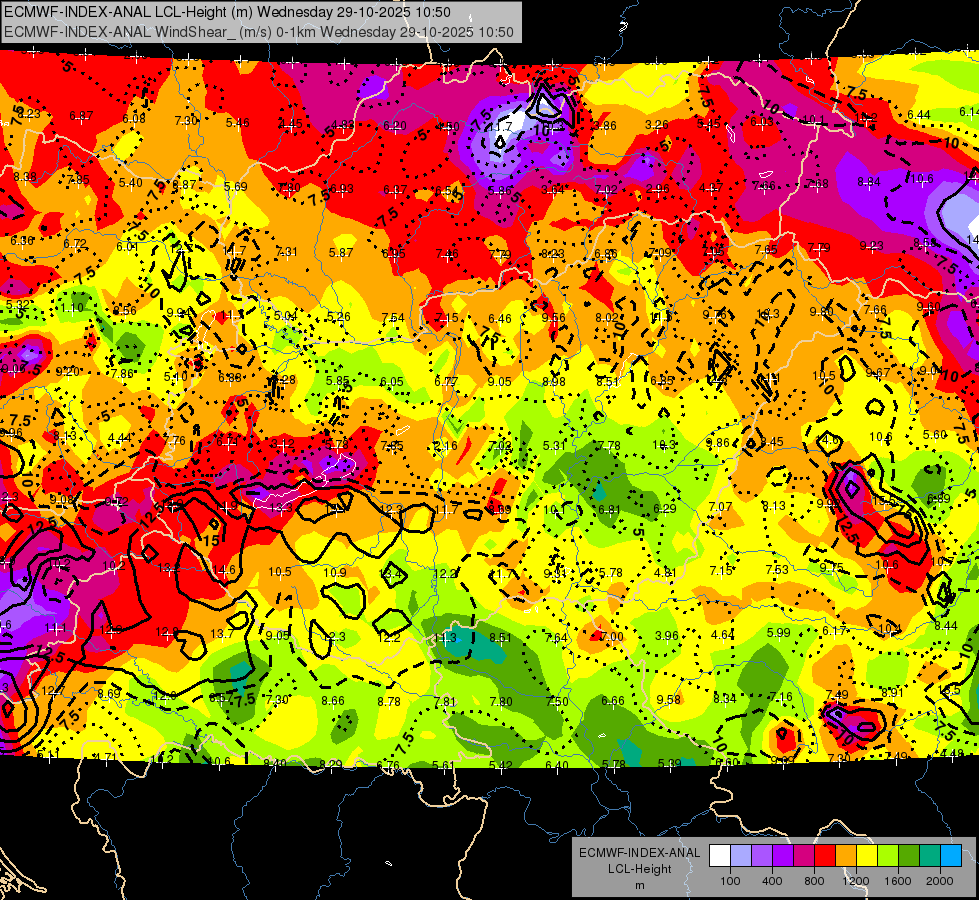Click the white legend swatch

[720, 855]
